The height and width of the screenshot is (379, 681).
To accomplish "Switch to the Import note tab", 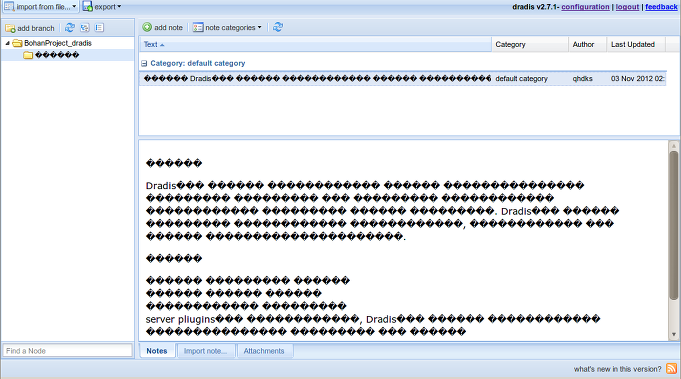I will pos(205,351).
